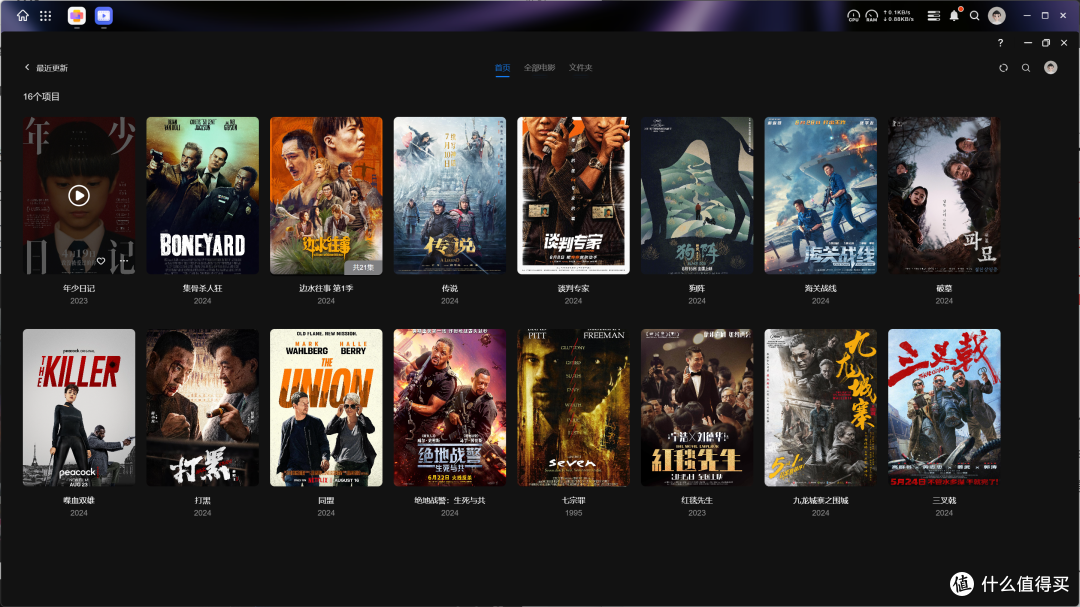Viewport: 1080px width, 607px height.
Task: Click the title 喋血双雄
Action: click(79, 501)
